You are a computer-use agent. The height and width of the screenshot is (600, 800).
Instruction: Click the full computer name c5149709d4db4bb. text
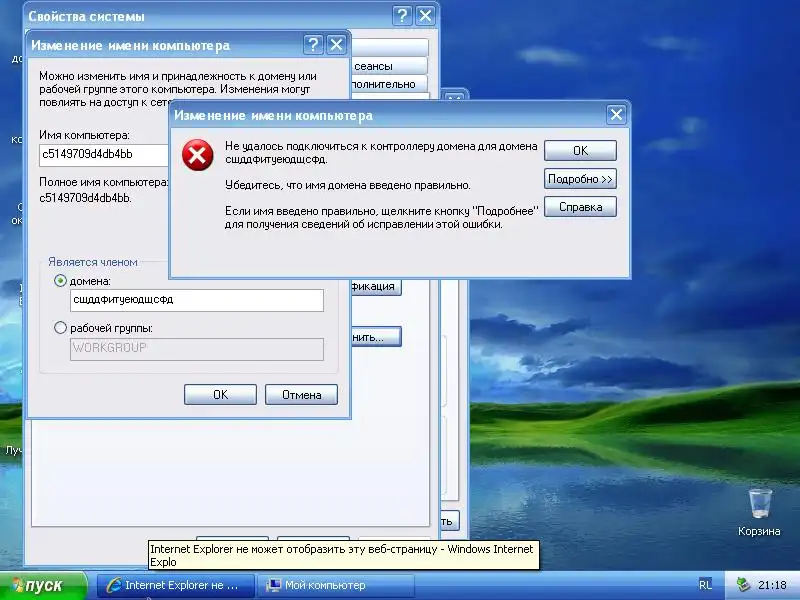86,198
